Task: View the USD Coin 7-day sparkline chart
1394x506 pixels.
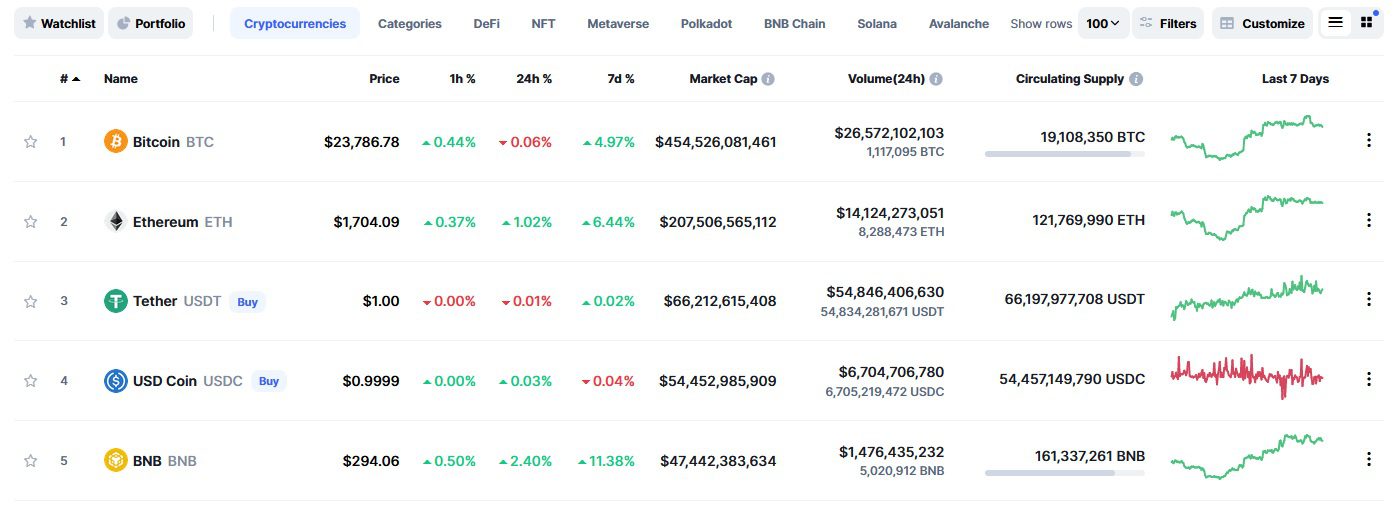Action: coord(1247,377)
